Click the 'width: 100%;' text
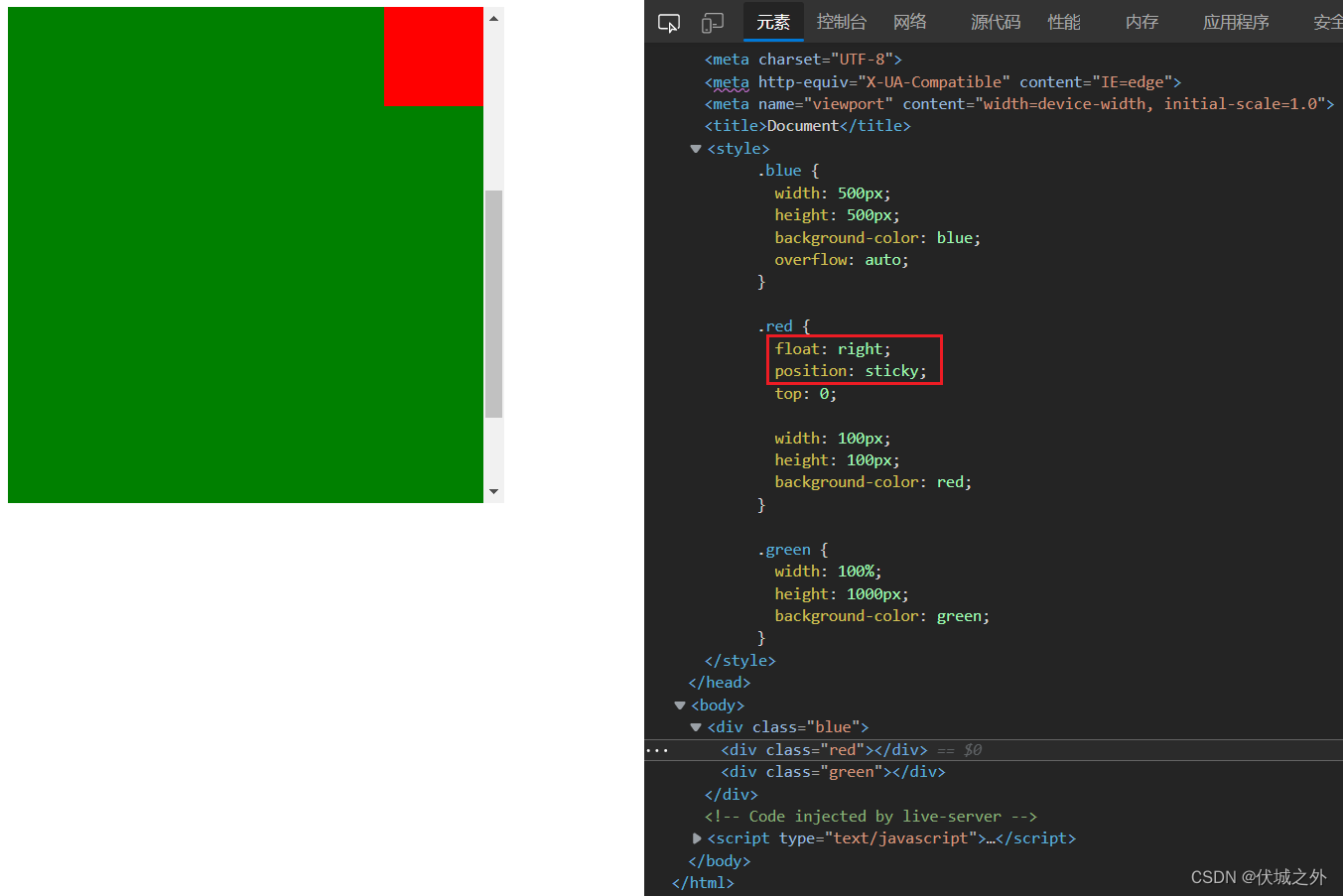 tap(828, 572)
